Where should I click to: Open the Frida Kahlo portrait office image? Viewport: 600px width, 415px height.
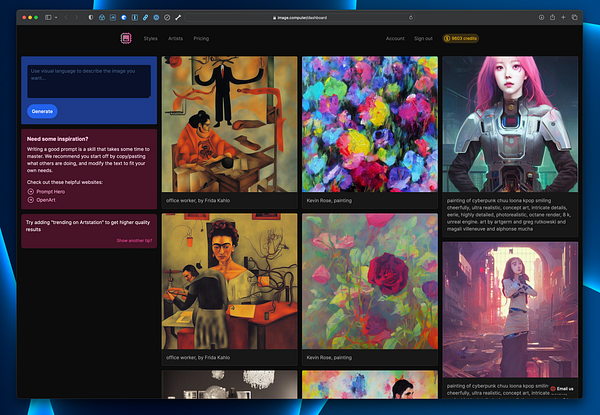pyautogui.click(x=229, y=281)
